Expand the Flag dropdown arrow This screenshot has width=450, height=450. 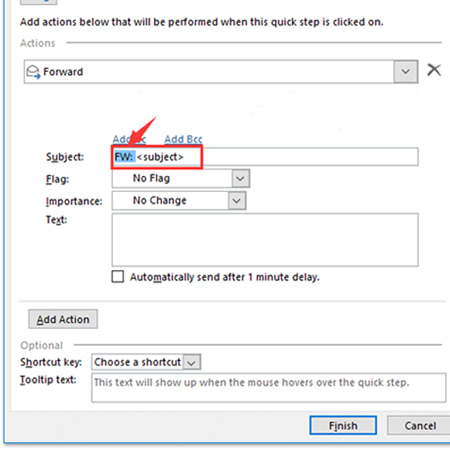(240, 179)
